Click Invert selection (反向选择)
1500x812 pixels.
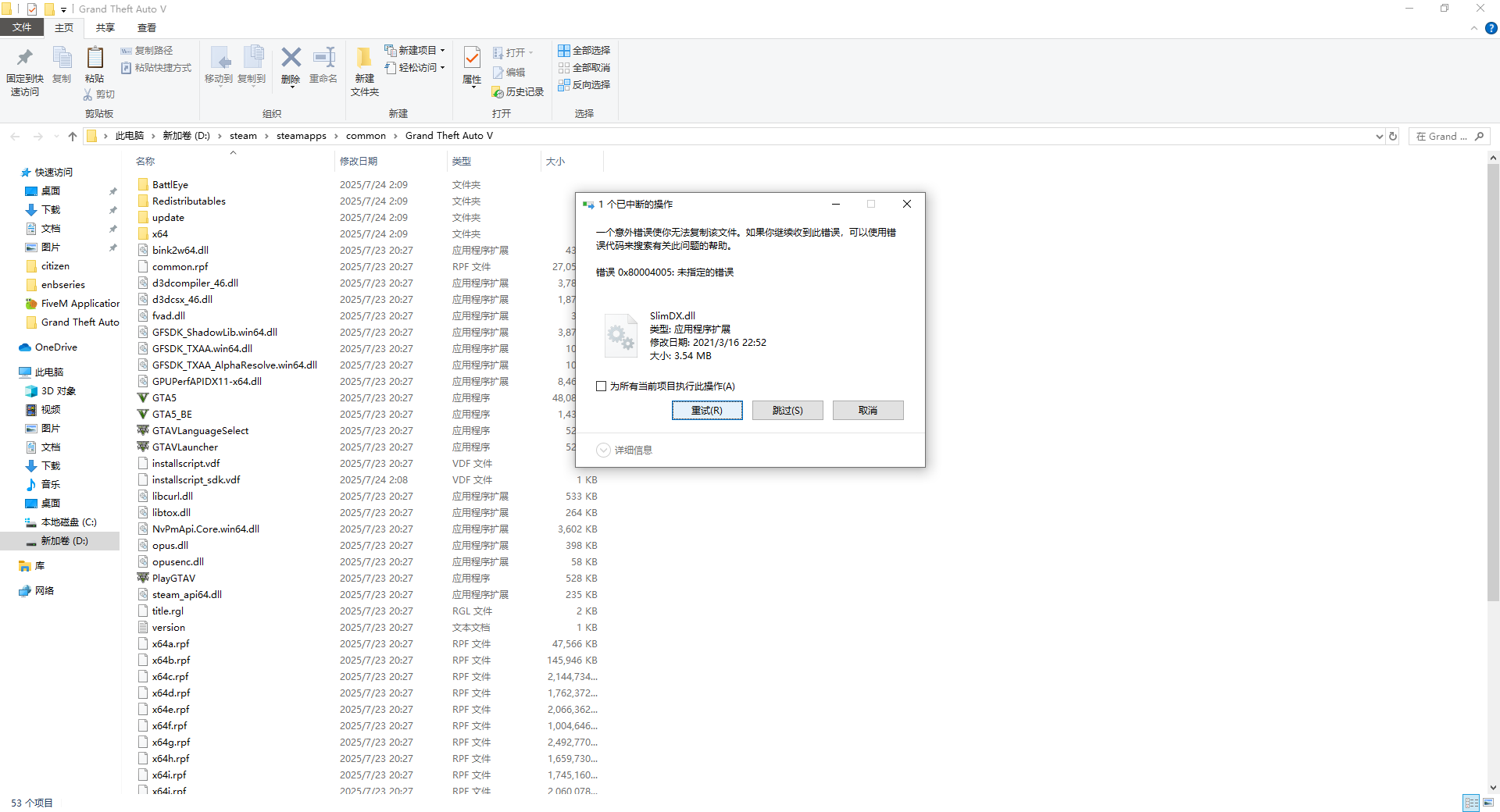(584, 85)
